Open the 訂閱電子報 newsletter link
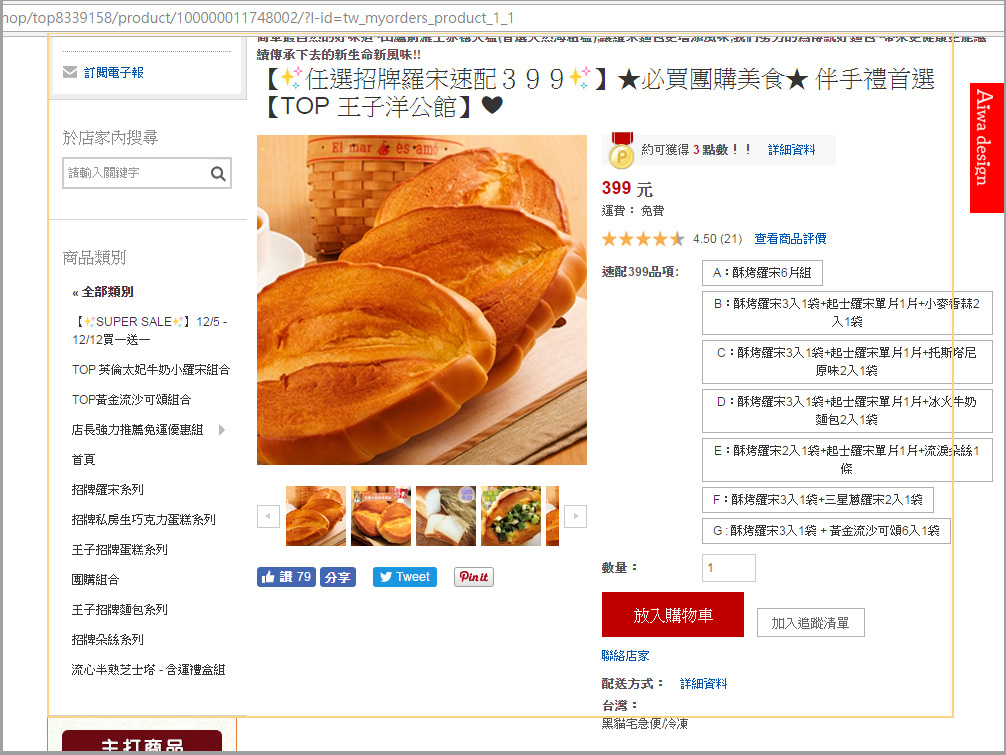 [x=114, y=72]
